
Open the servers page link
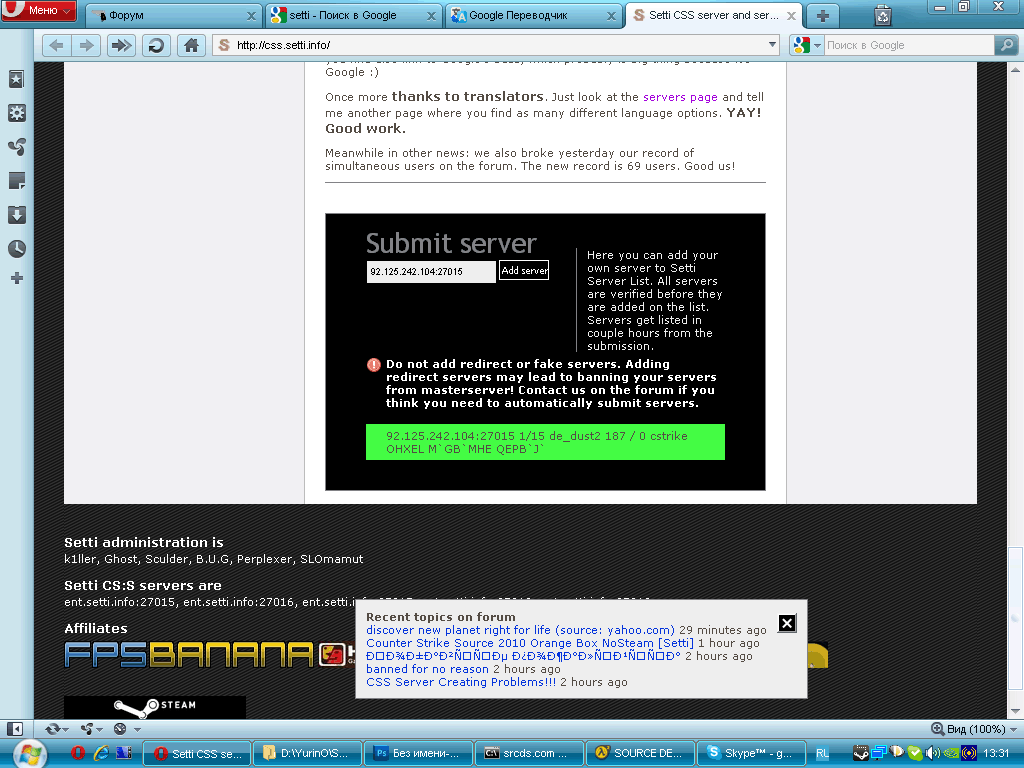tap(680, 97)
